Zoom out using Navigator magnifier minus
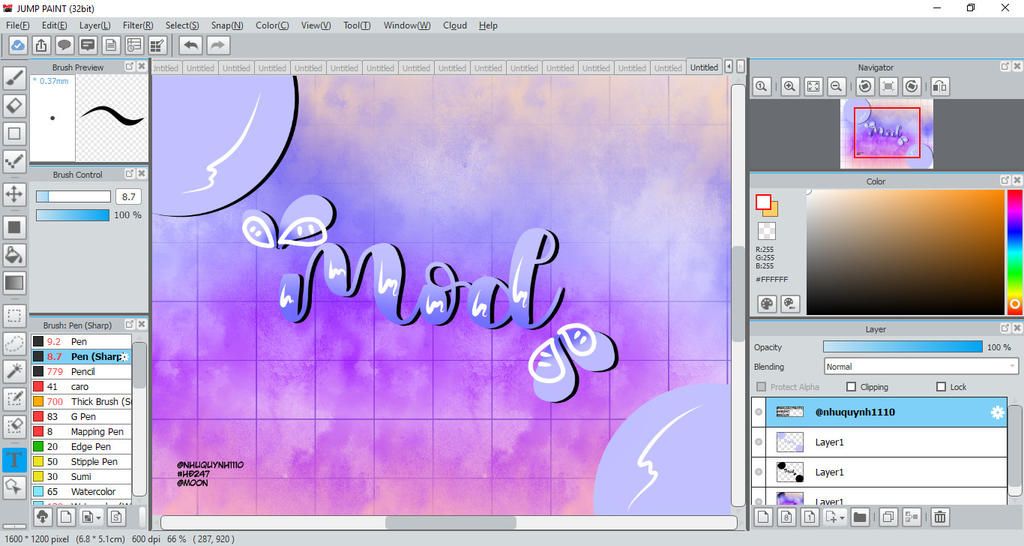 click(836, 86)
